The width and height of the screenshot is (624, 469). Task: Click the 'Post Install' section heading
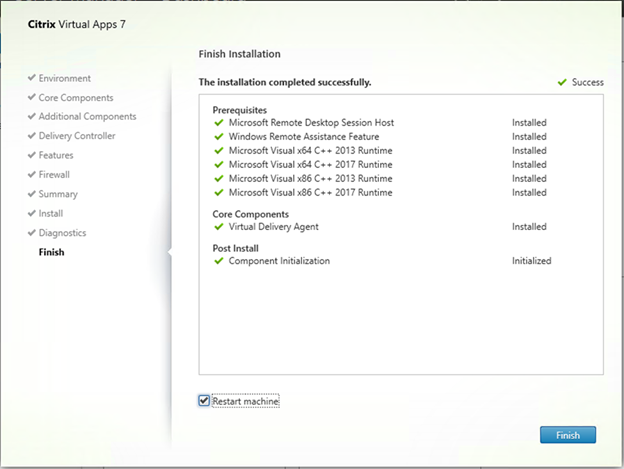[235, 248]
